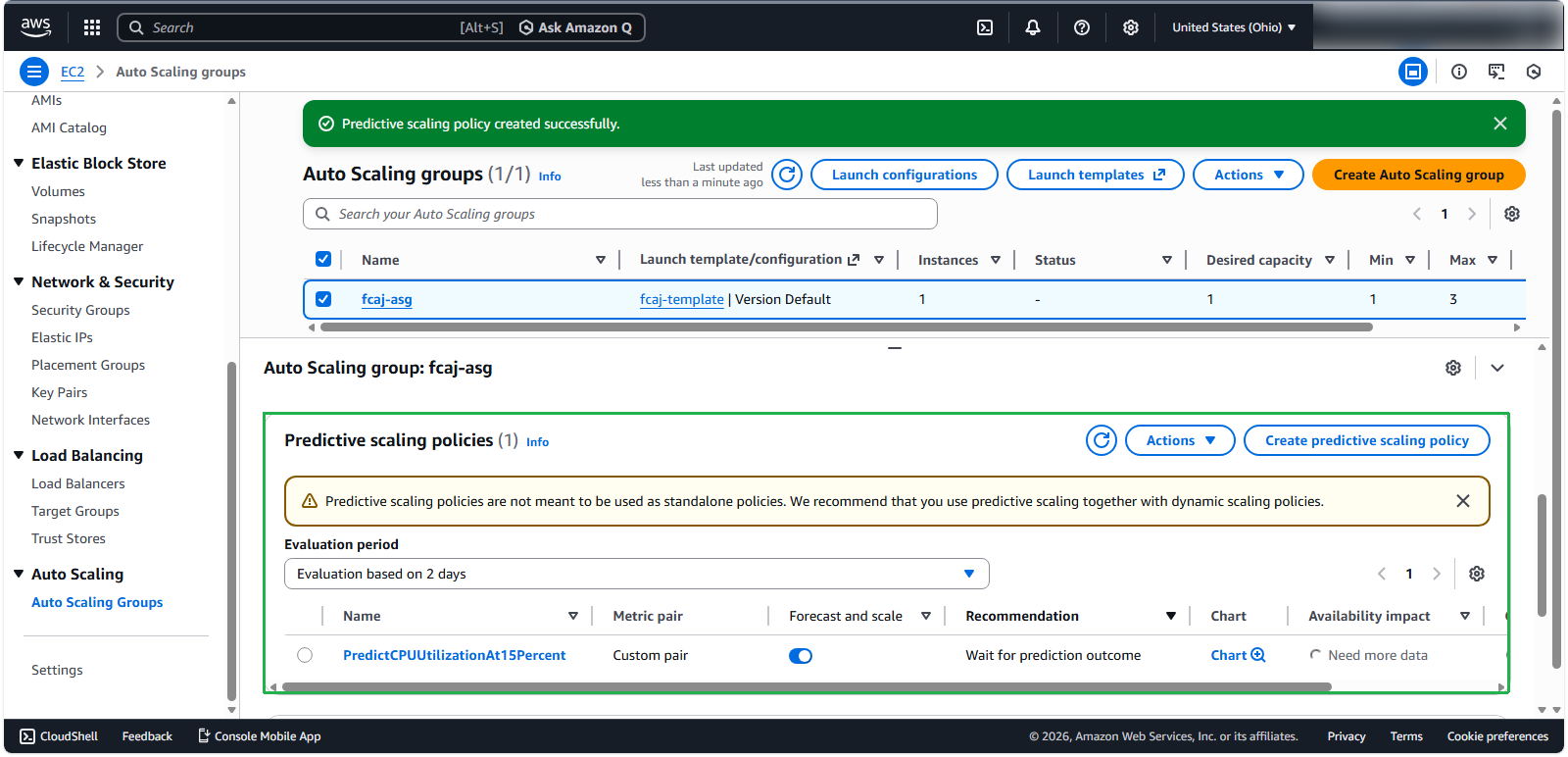Open the help question mark menu
The image size is (1568, 757).
click(x=1082, y=27)
